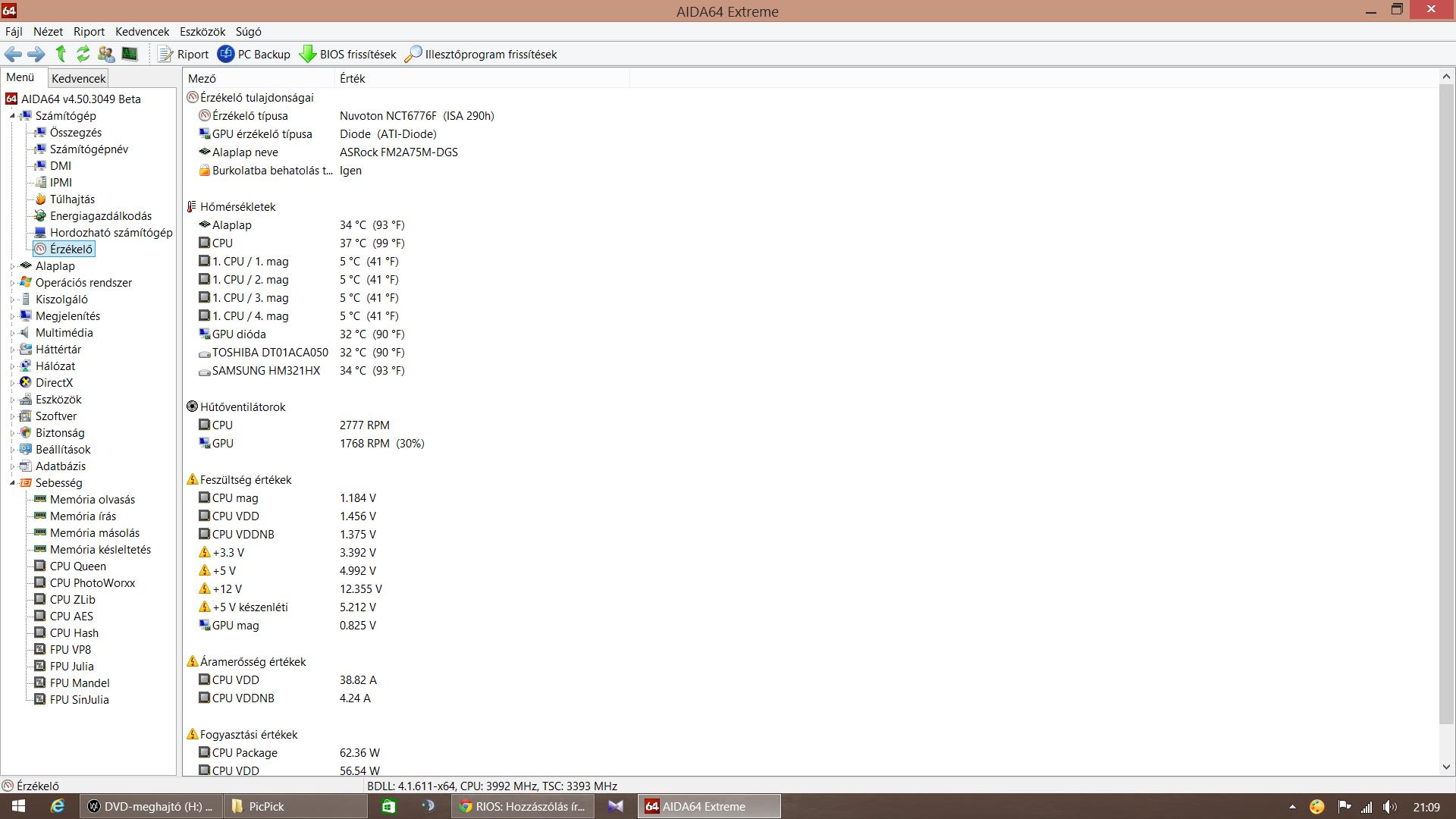Click the users toolbar icon
This screenshot has height=819, width=1456.
click(106, 54)
